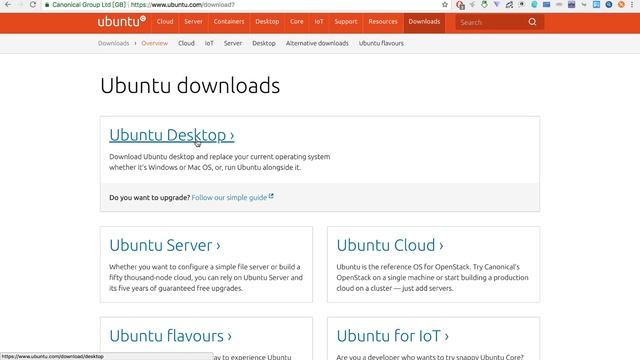Open the Ubuntu Server heading link
The height and width of the screenshot is (360, 640).
[x=164, y=245]
